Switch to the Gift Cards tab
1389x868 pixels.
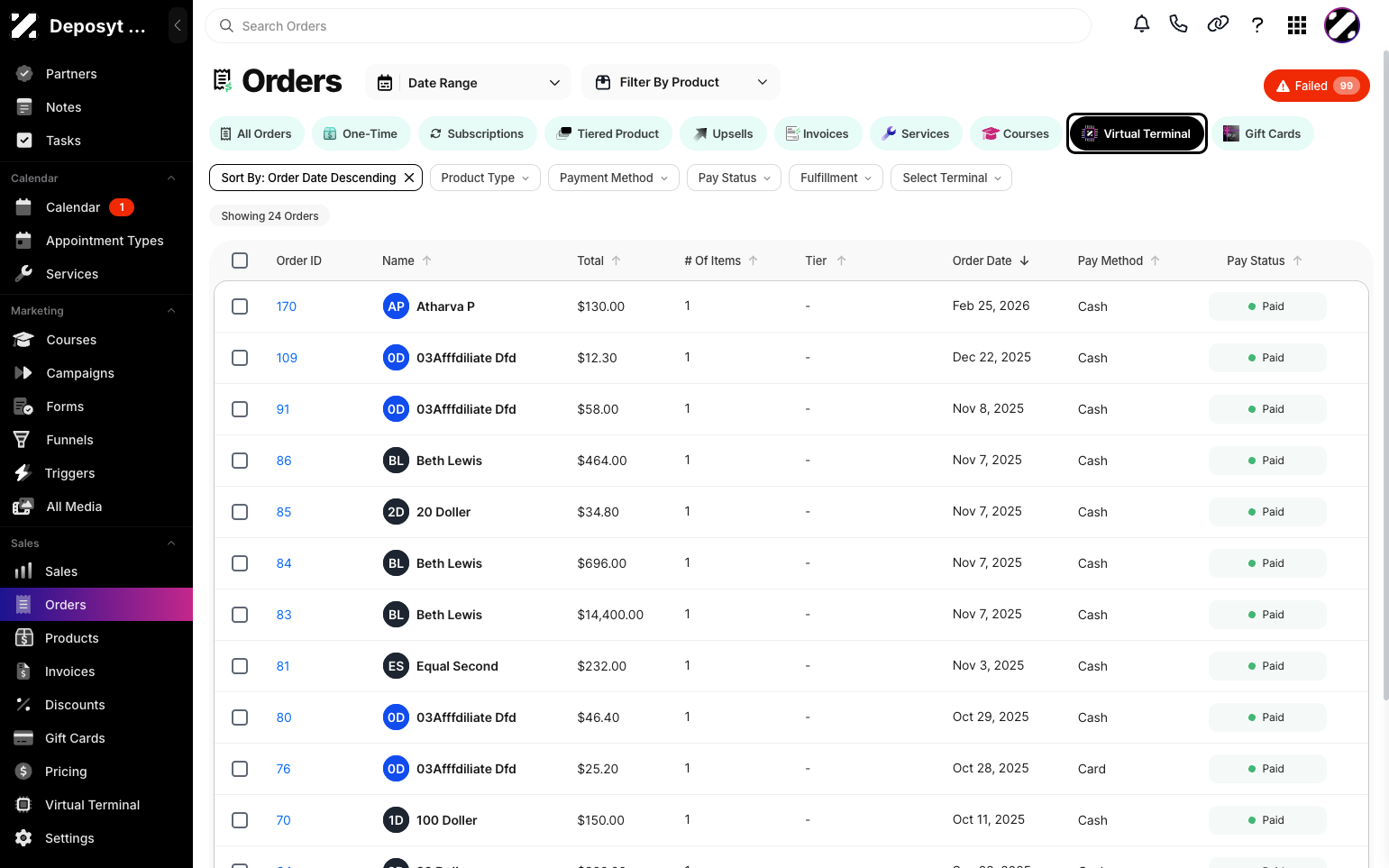(1263, 133)
